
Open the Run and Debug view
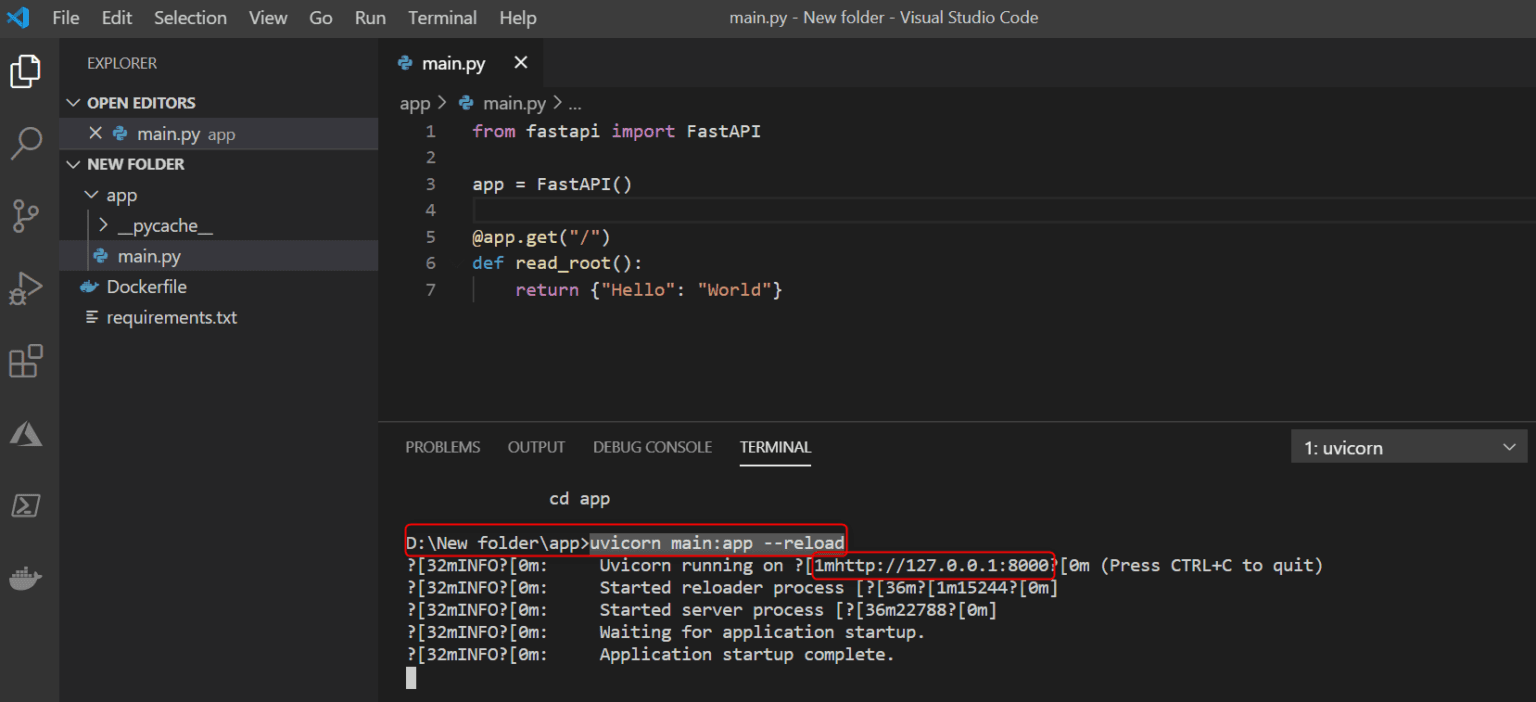click(x=25, y=288)
